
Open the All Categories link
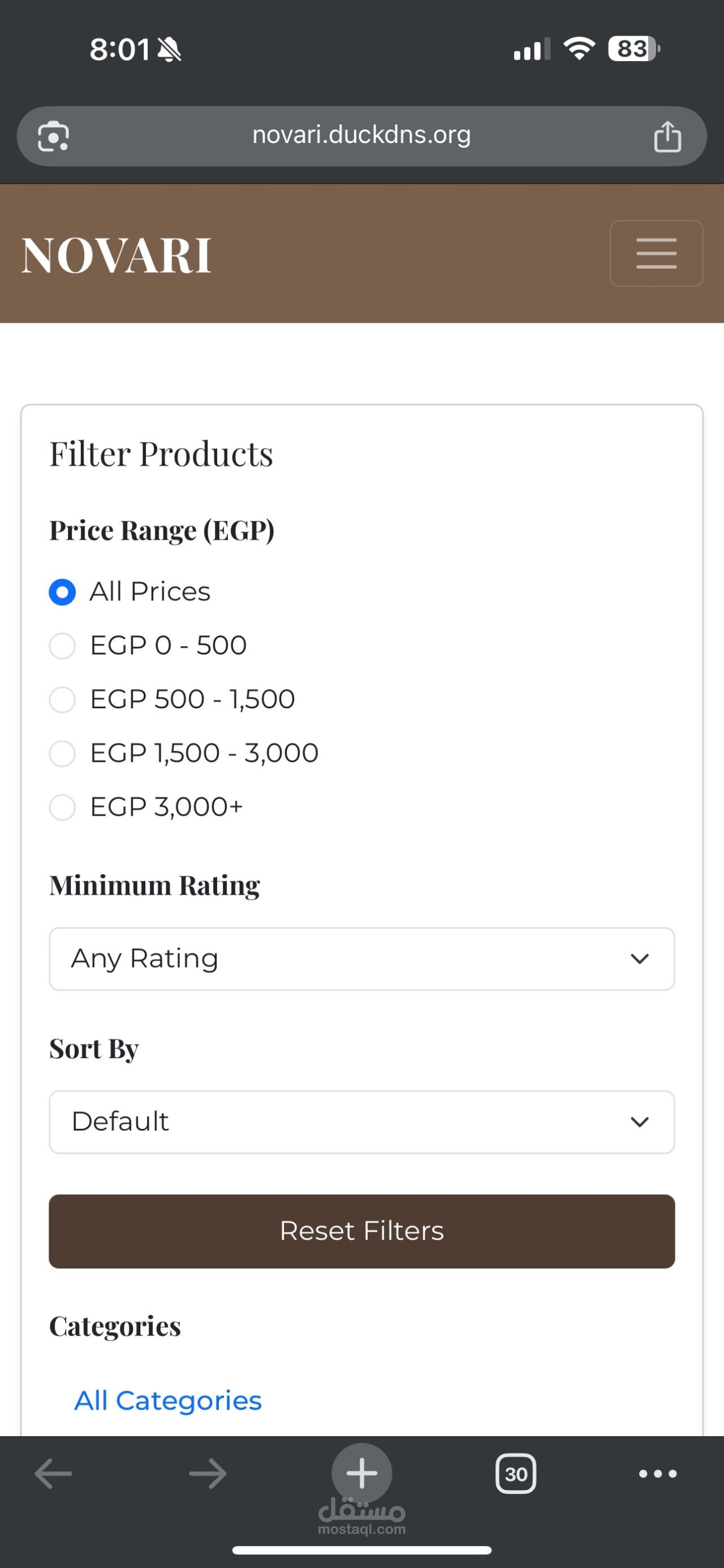pyautogui.click(x=168, y=1401)
